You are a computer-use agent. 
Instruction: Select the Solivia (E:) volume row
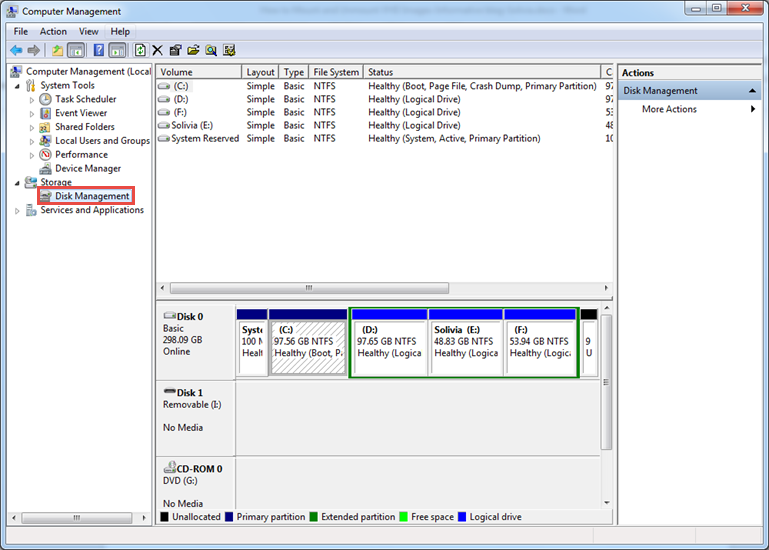(384, 126)
